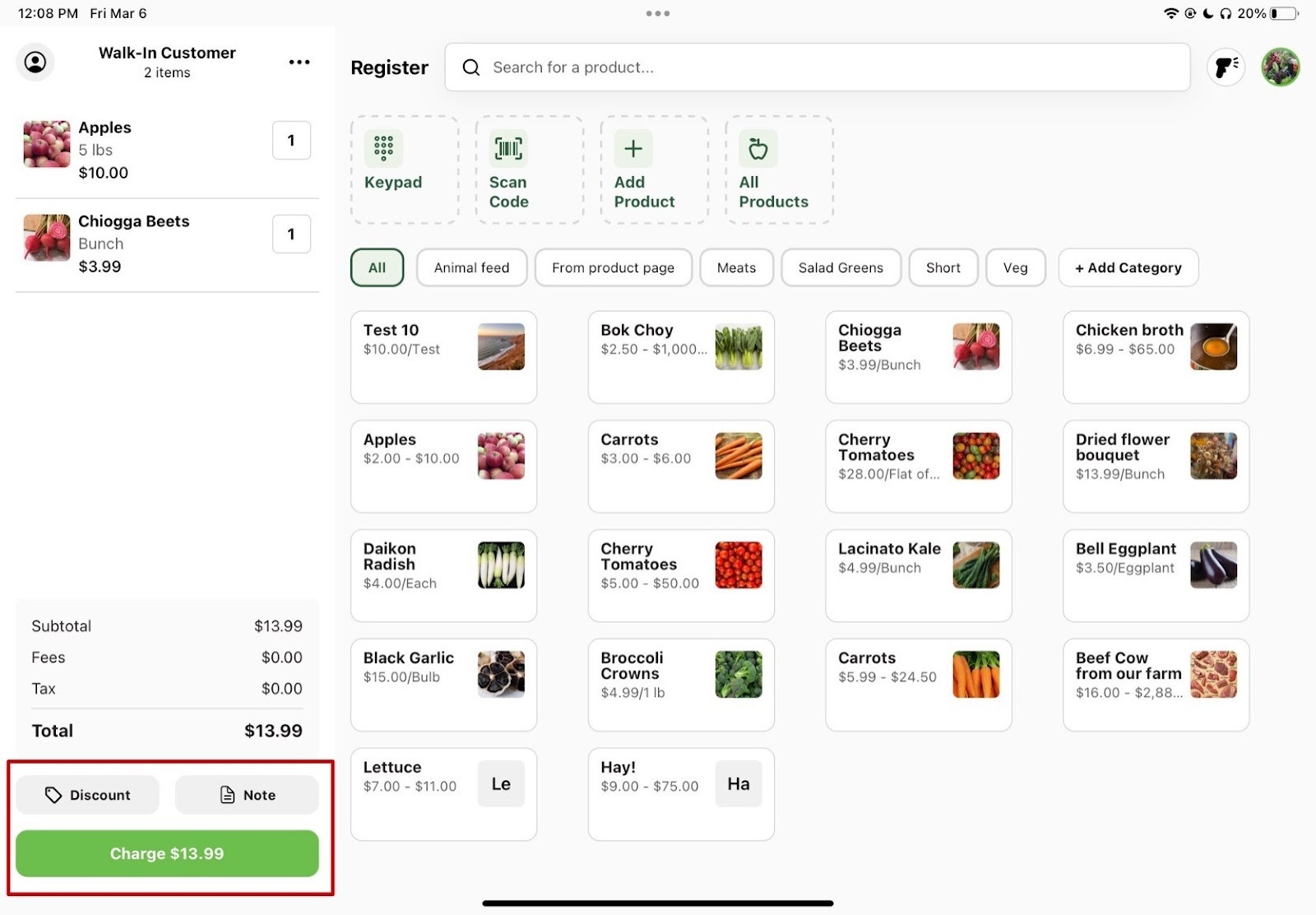Switch to the Meats category
Screen dimensions: 1316x915
[736, 267]
